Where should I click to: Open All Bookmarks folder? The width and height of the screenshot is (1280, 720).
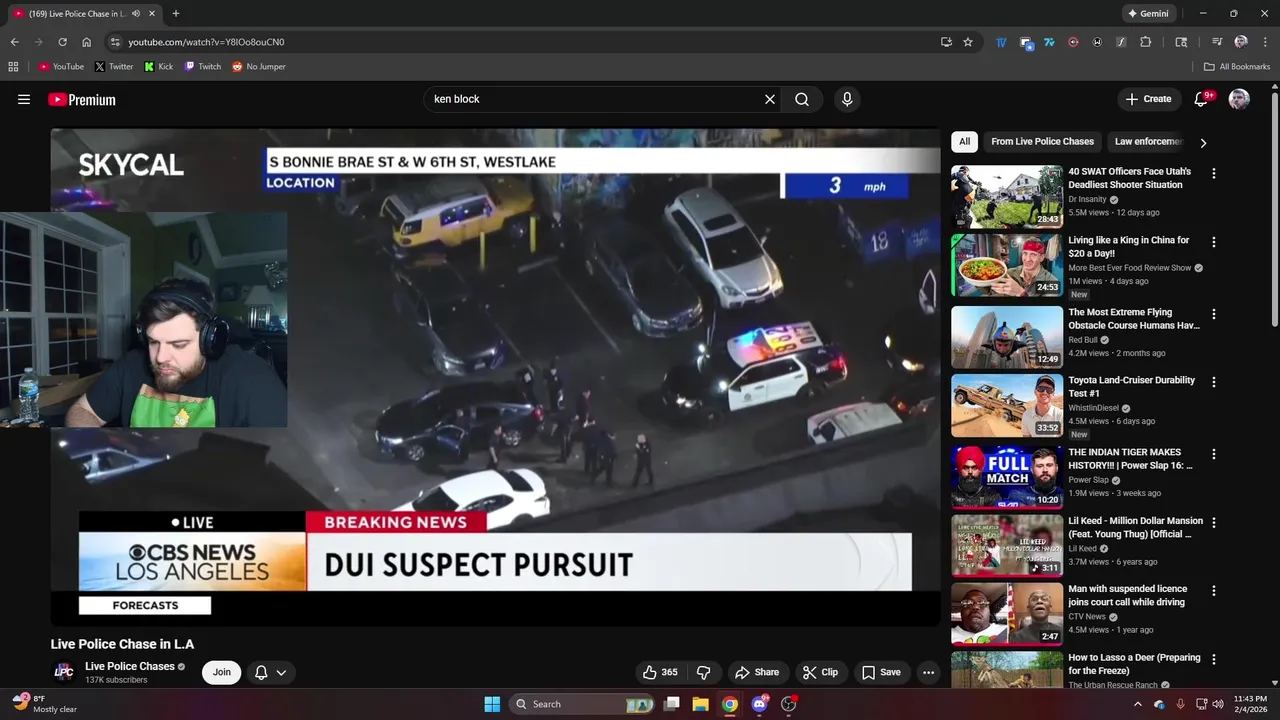pos(1237,66)
